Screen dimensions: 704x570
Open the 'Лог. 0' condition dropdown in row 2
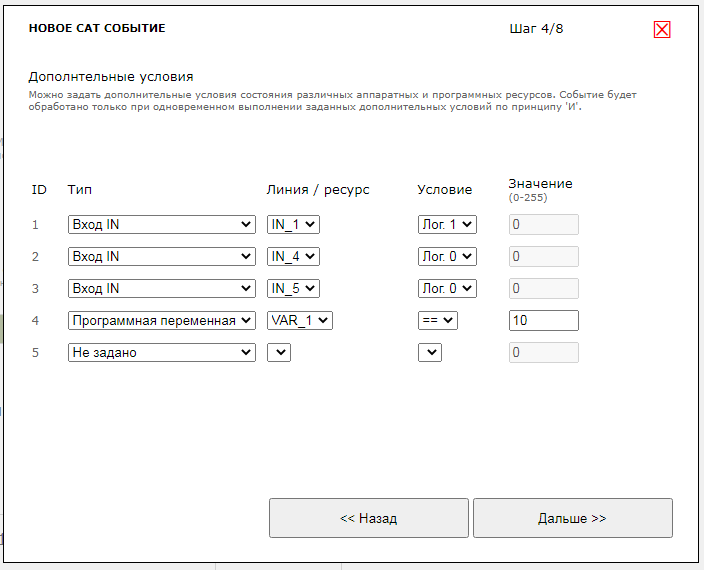coord(447,257)
